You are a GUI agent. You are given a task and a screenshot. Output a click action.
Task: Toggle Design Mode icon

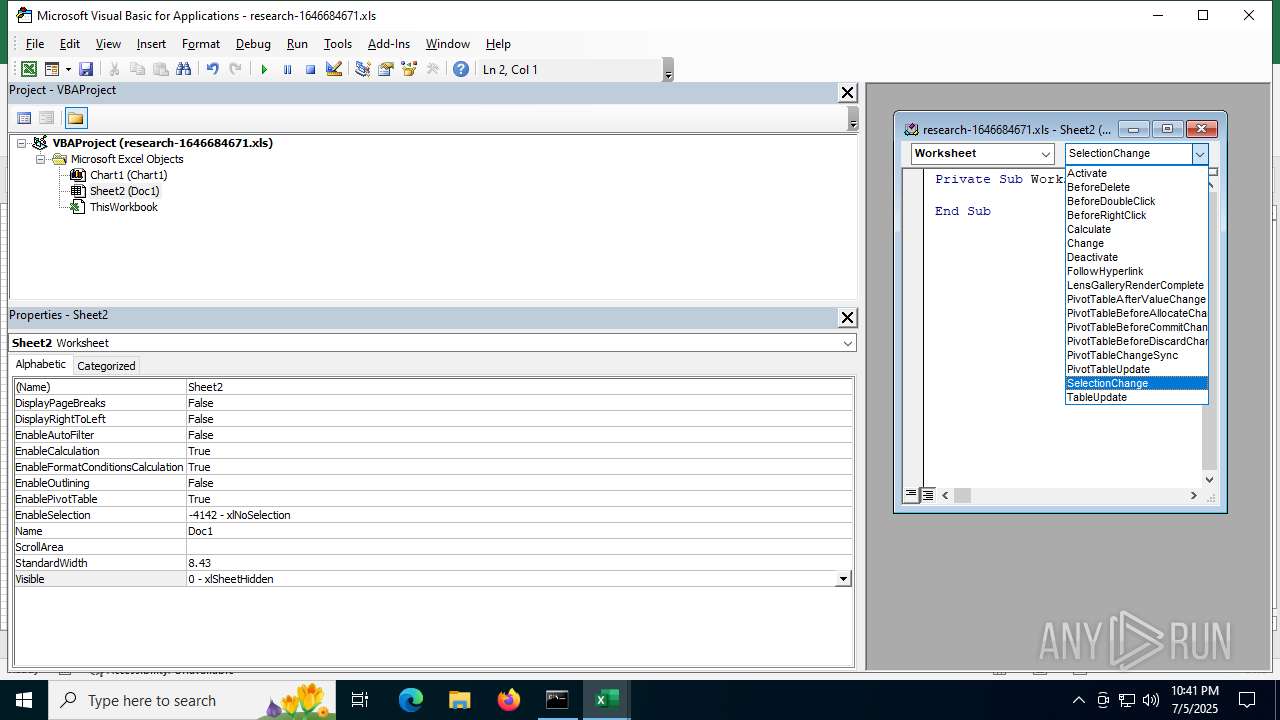[x=334, y=69]
